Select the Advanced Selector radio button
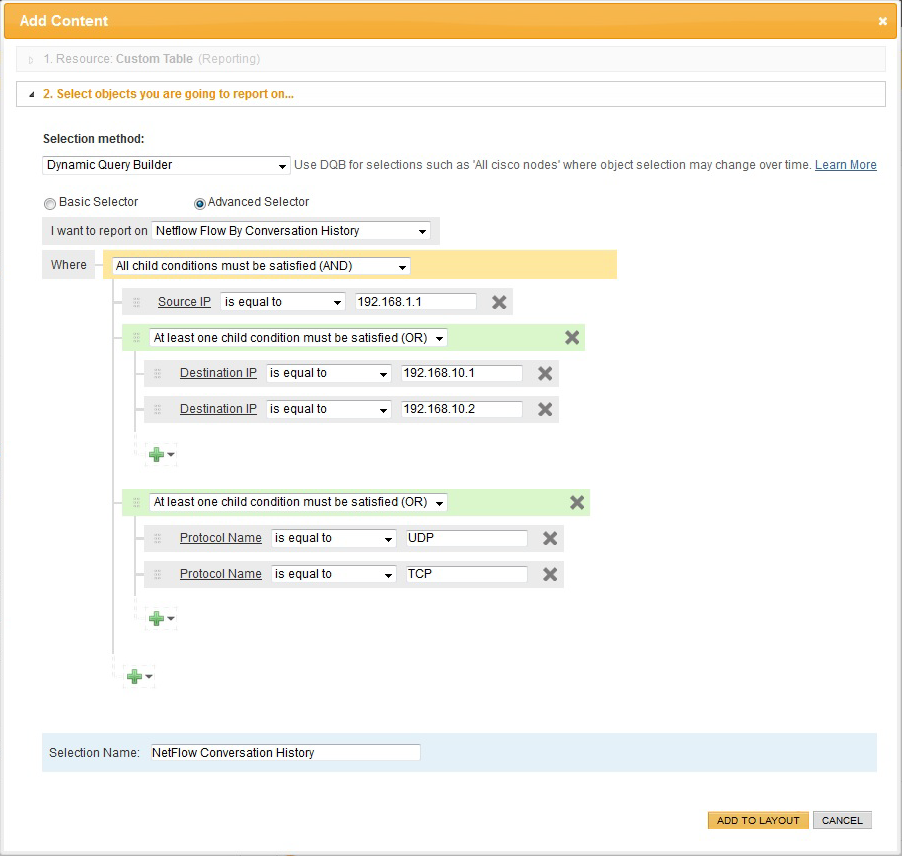The height and width of the screenshot is (856, 902). (x=200, y=203)
